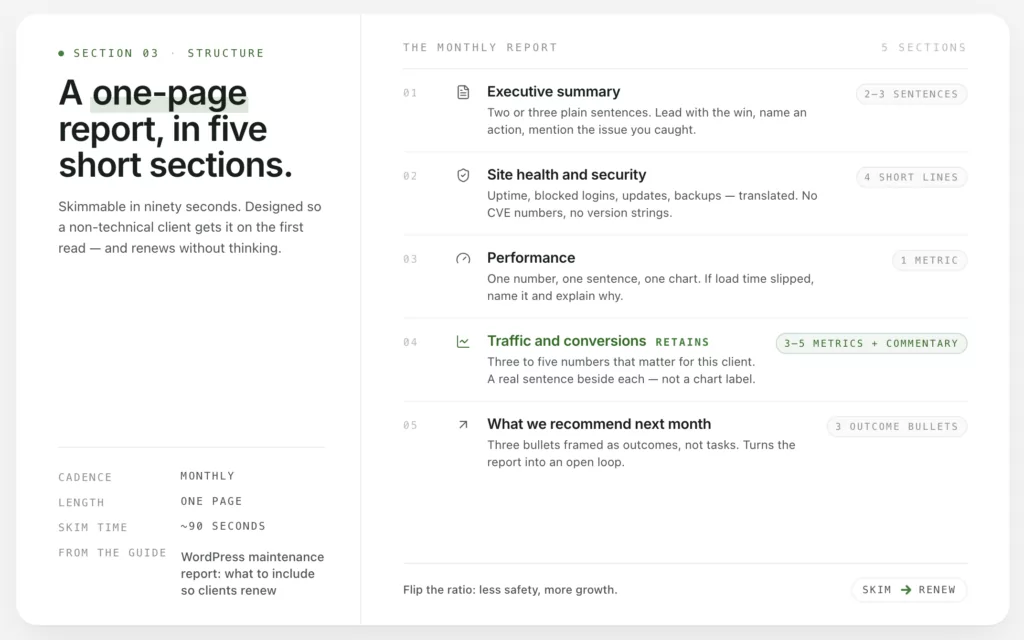Click the row number 03

click(x=410, y=259)
